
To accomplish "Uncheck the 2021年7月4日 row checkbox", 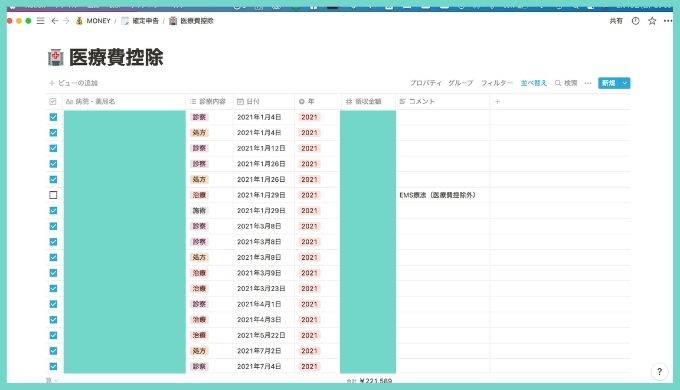I will [x=53, y=367].
